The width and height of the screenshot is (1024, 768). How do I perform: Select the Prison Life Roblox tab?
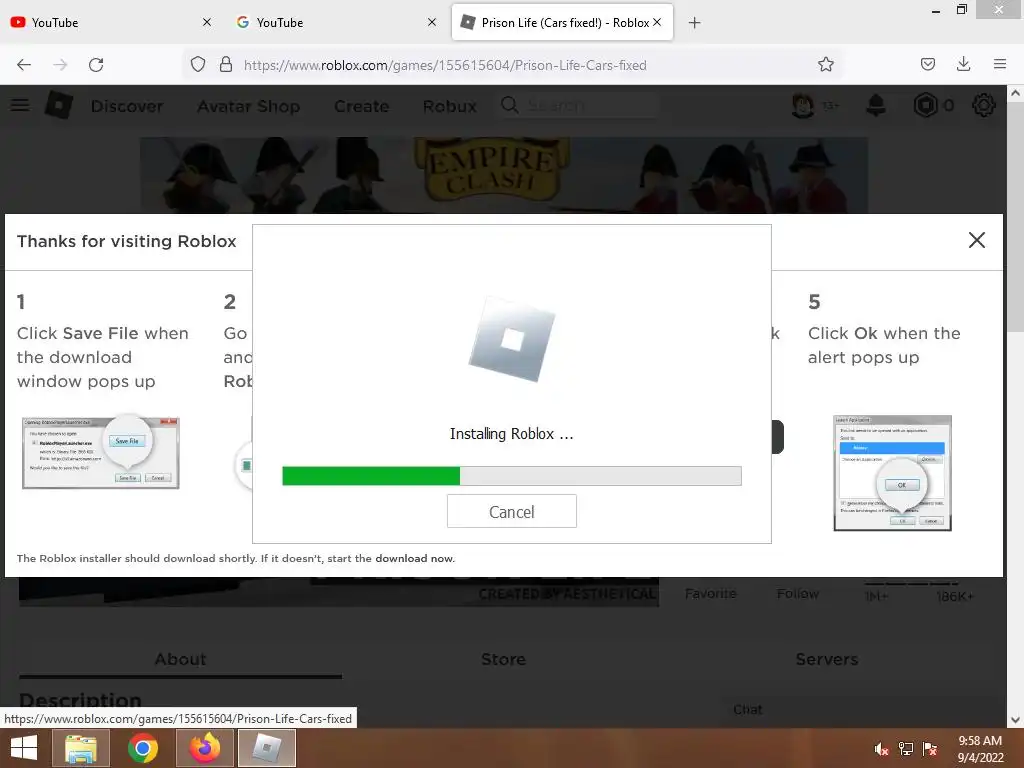point(562,23)
